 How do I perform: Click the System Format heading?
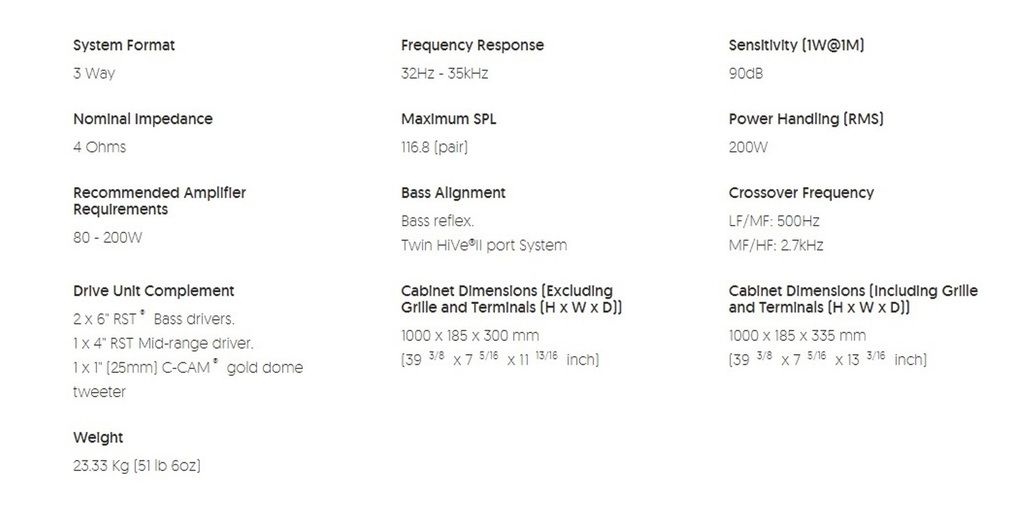[124, 46]
